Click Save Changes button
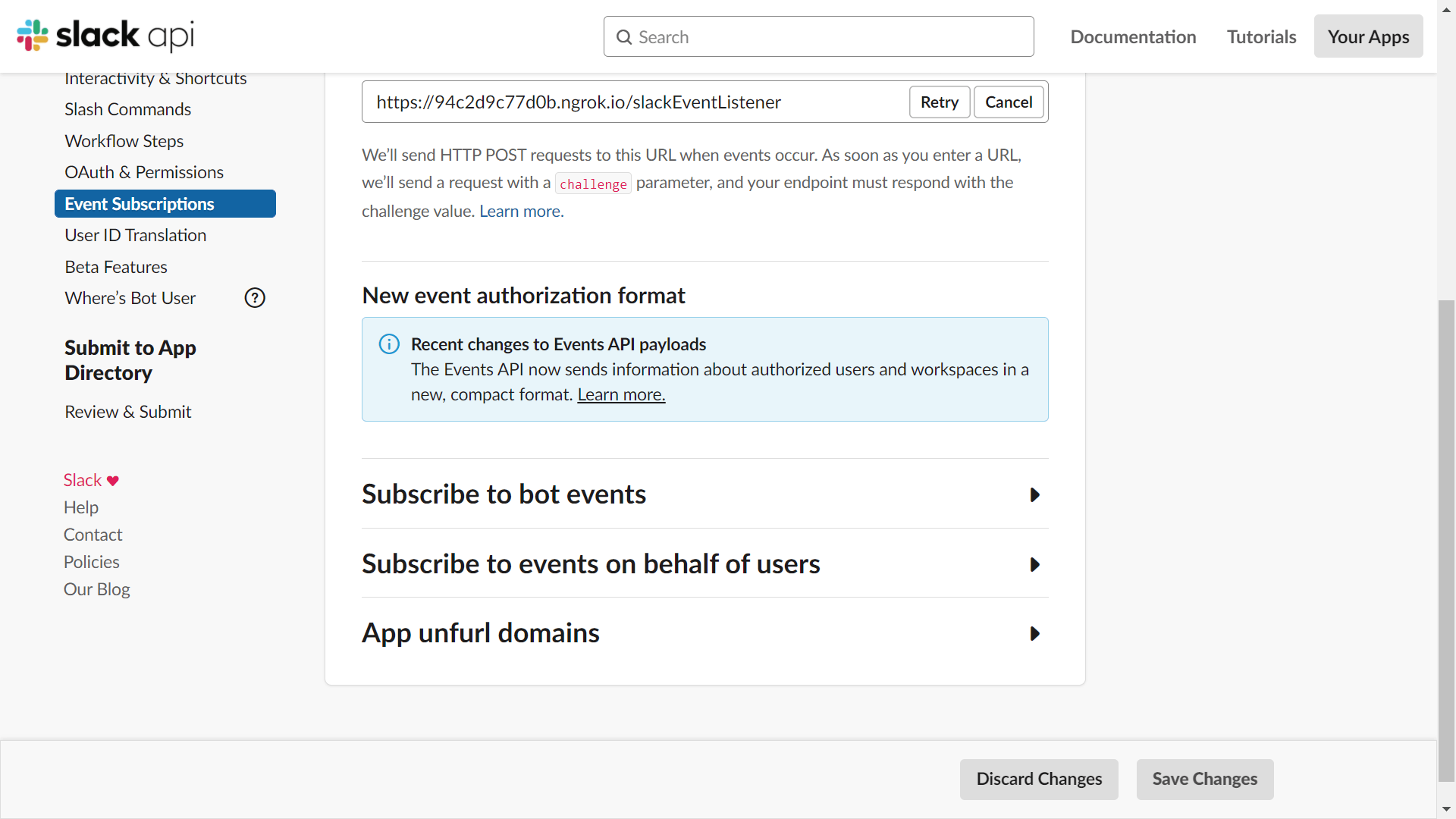This screenshot has width=1456, height=819. [1205, 779]
